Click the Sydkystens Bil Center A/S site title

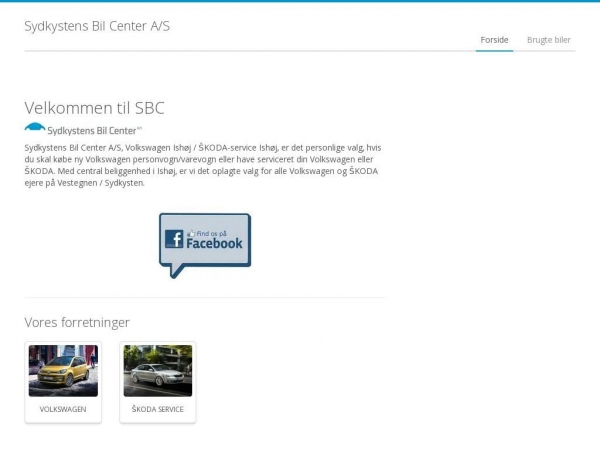click(97, 26)
